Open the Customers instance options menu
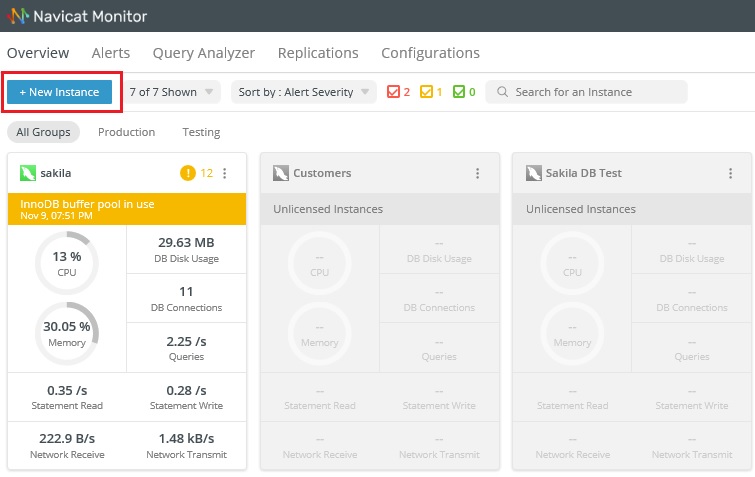 pyautogui.click(x=478, y=173)
